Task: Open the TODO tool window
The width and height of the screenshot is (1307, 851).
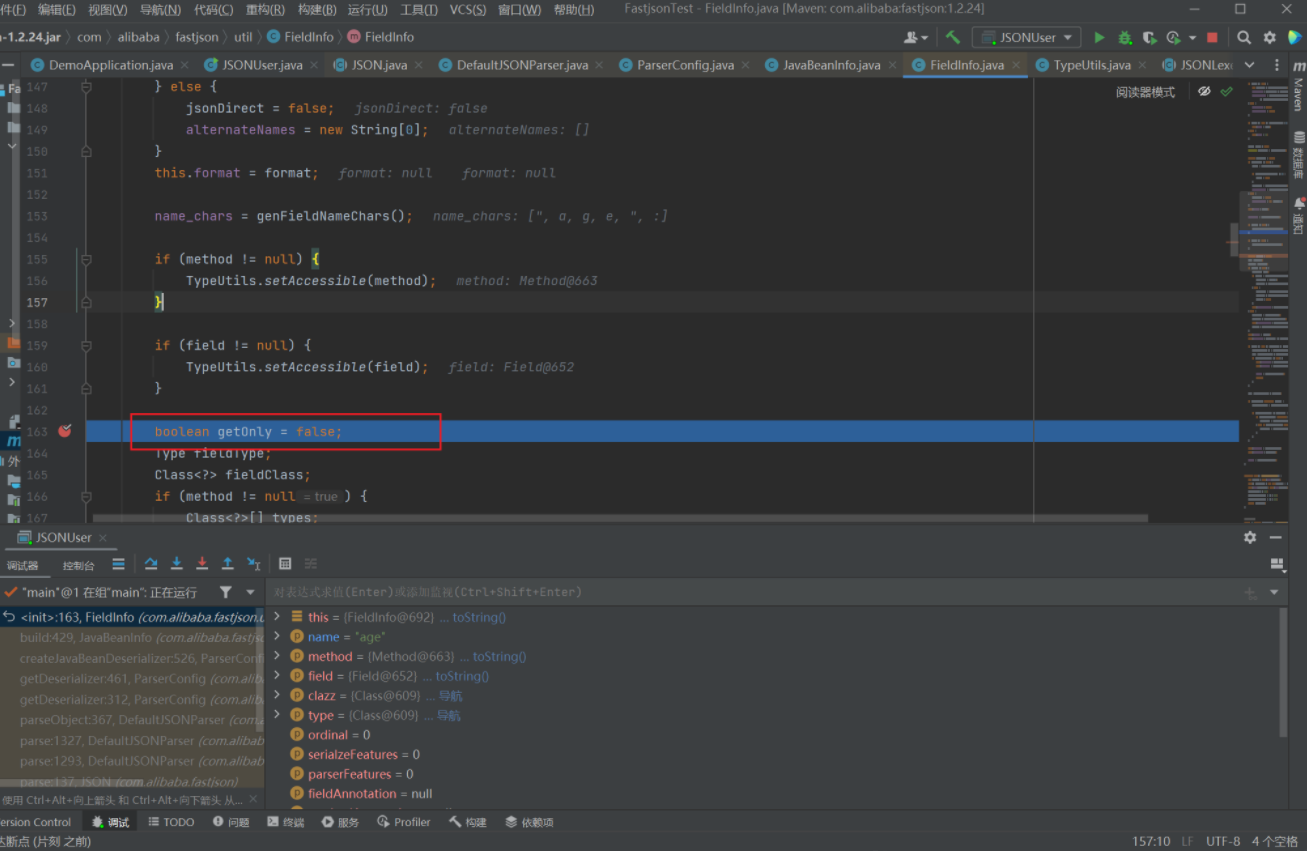Action: tap(171, 822)
